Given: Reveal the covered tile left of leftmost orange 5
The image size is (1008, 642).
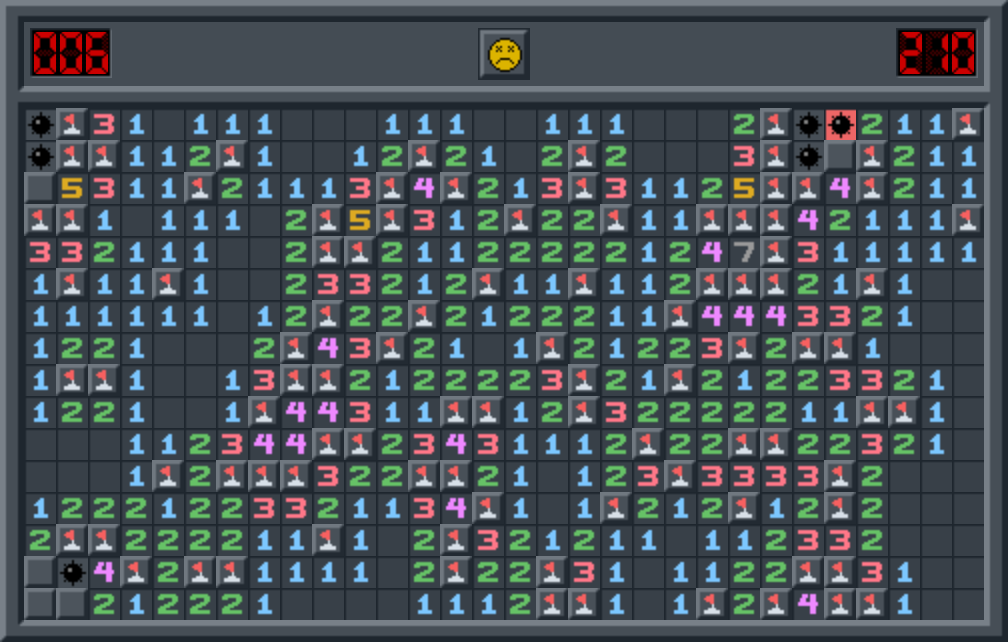Looking at the screenshot, I should 40,189.
